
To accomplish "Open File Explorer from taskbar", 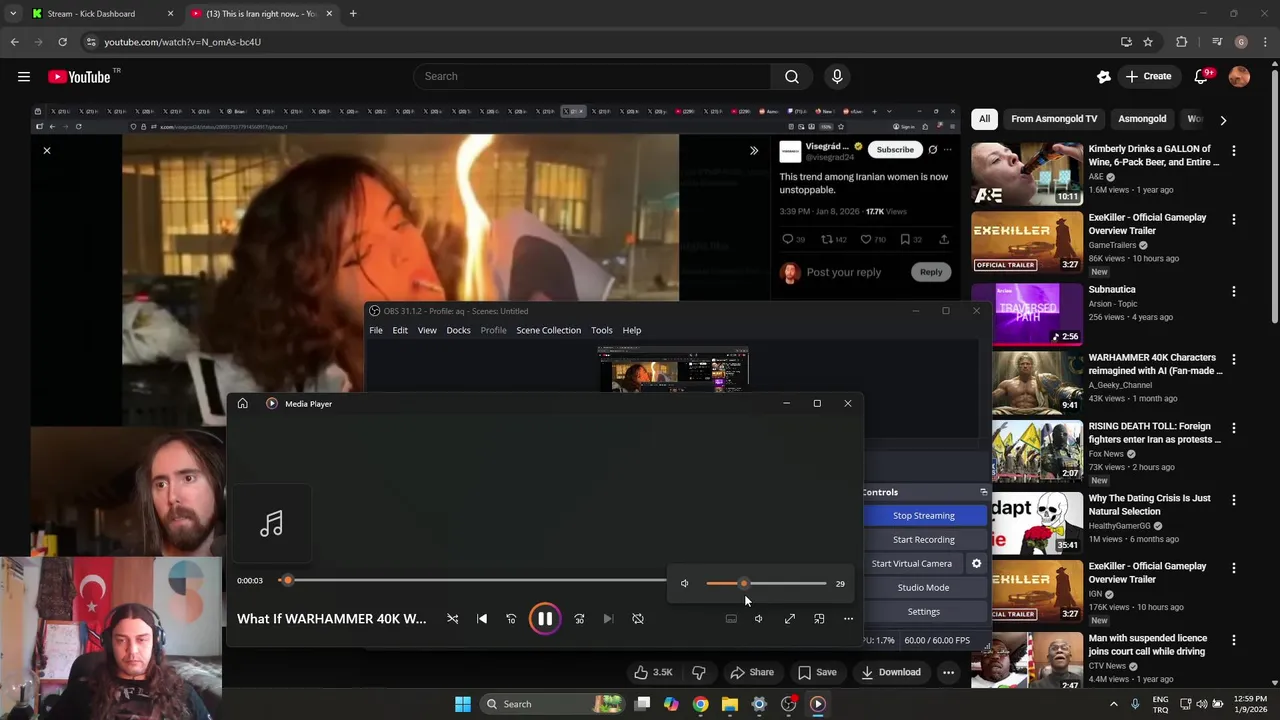I will coord(730,704).
